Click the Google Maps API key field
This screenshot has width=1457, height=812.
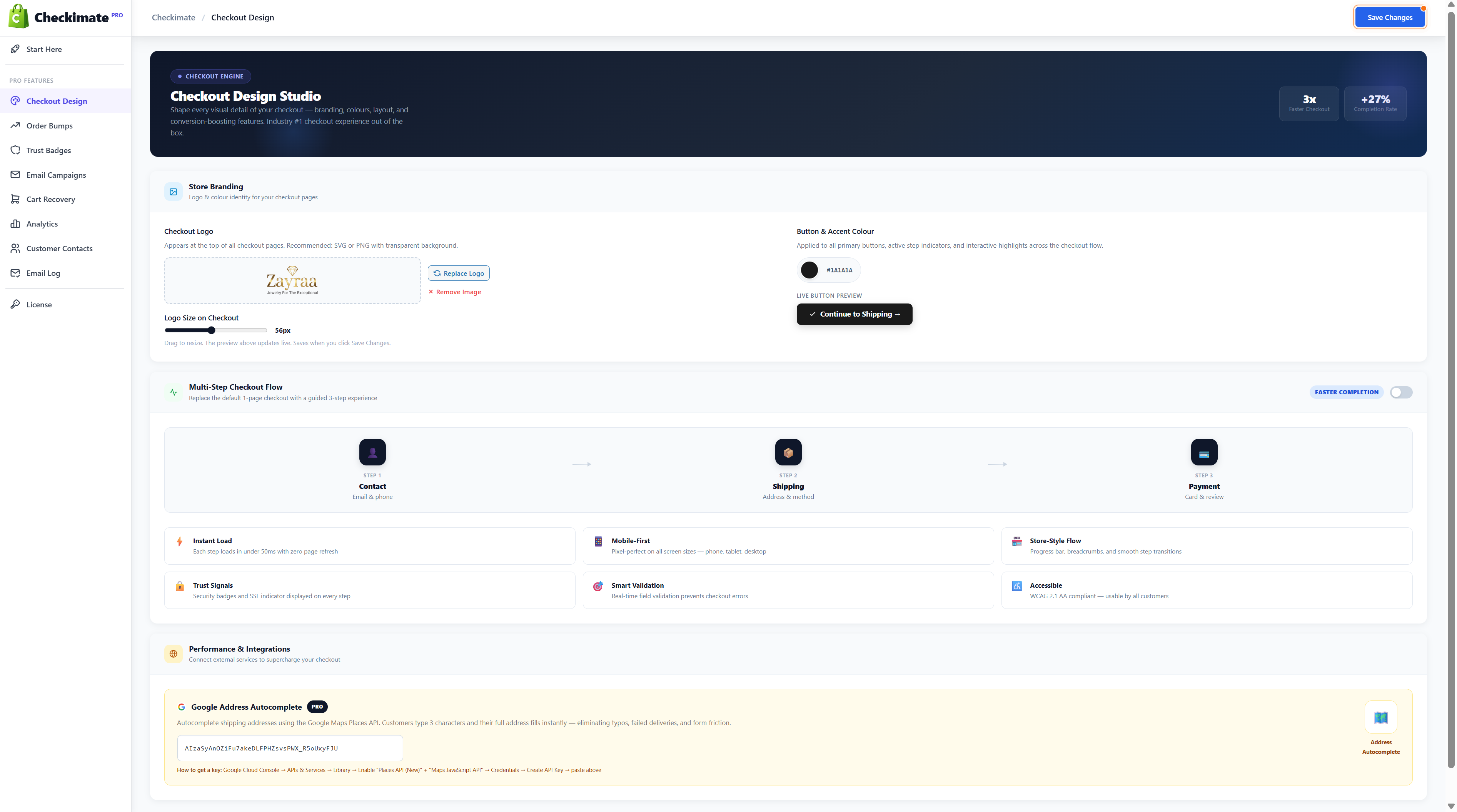pos(290,748)
